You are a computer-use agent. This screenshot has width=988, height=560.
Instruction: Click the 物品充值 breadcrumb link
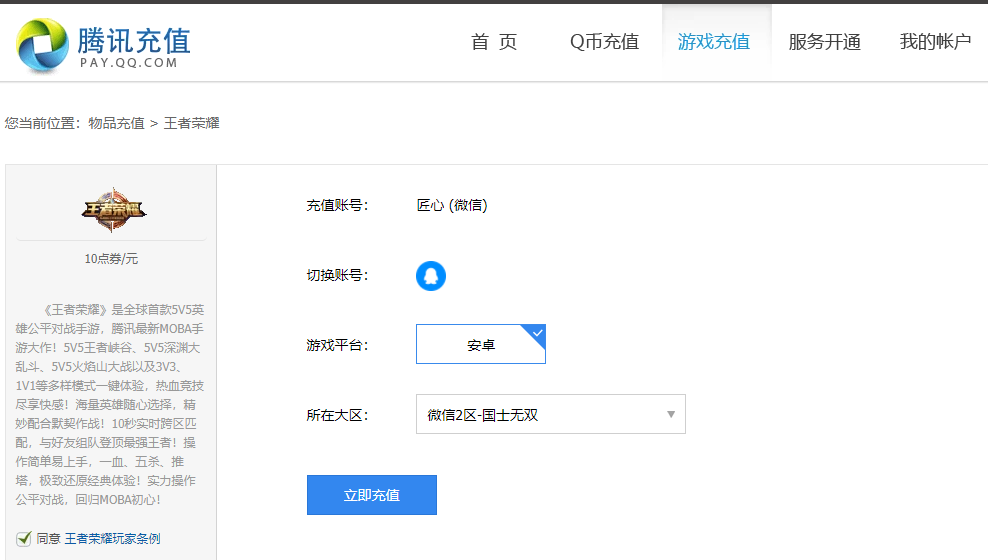(117, 123)
